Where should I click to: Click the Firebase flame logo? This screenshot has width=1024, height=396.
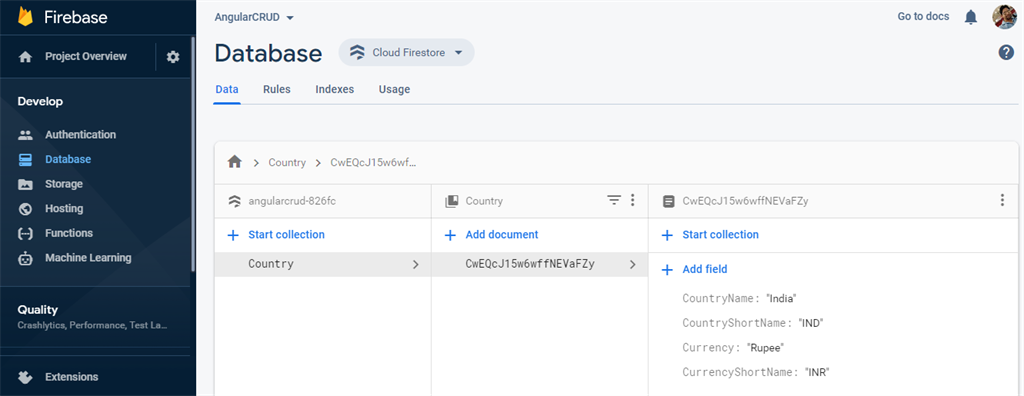coord(25,16)
